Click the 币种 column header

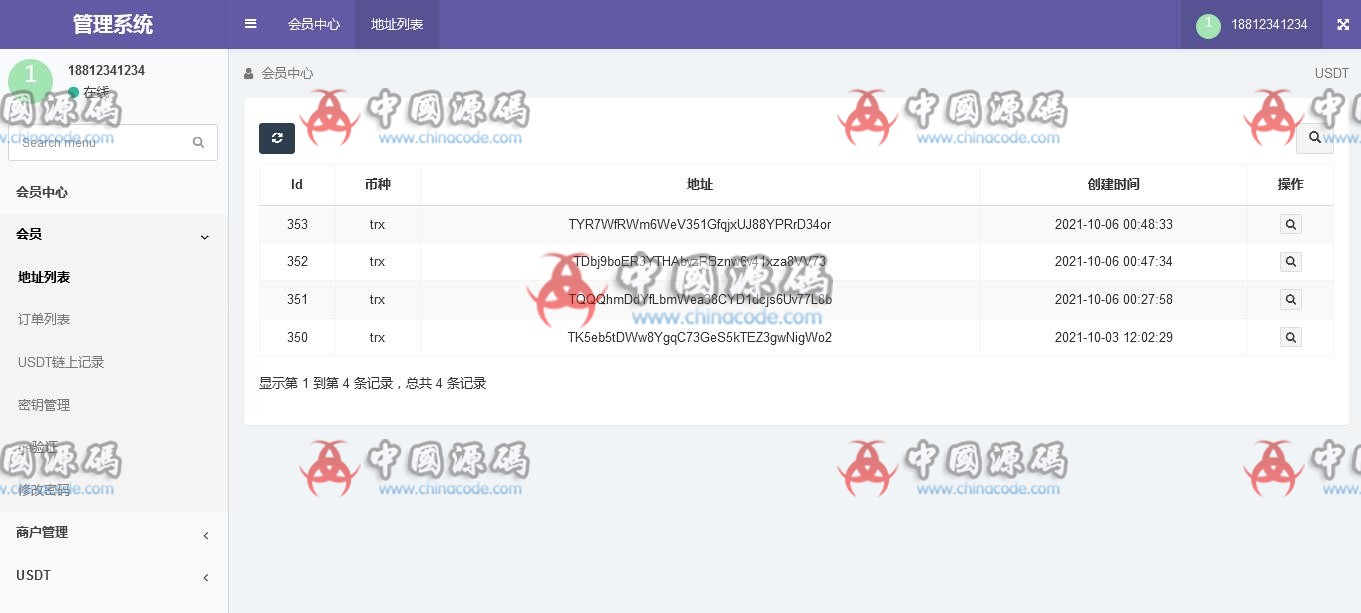pyautogui.click(x=378, y=184)
